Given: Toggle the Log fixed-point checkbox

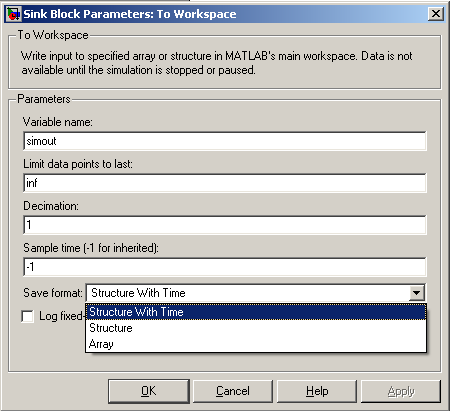Looking at the screenshot, I should (28, 316).
